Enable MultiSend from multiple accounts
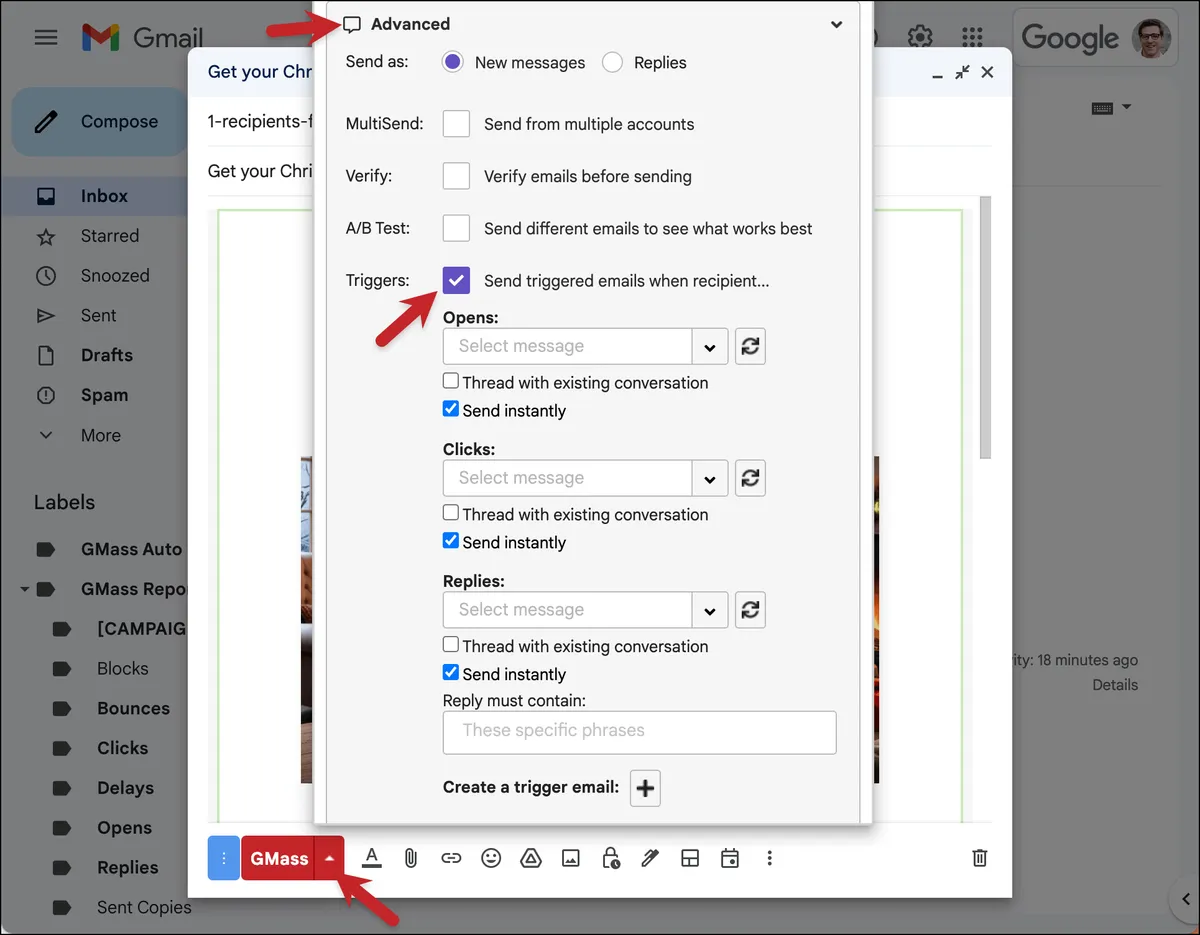The width and height of the screenshot is (1200, 935). [x=456, y=124]
